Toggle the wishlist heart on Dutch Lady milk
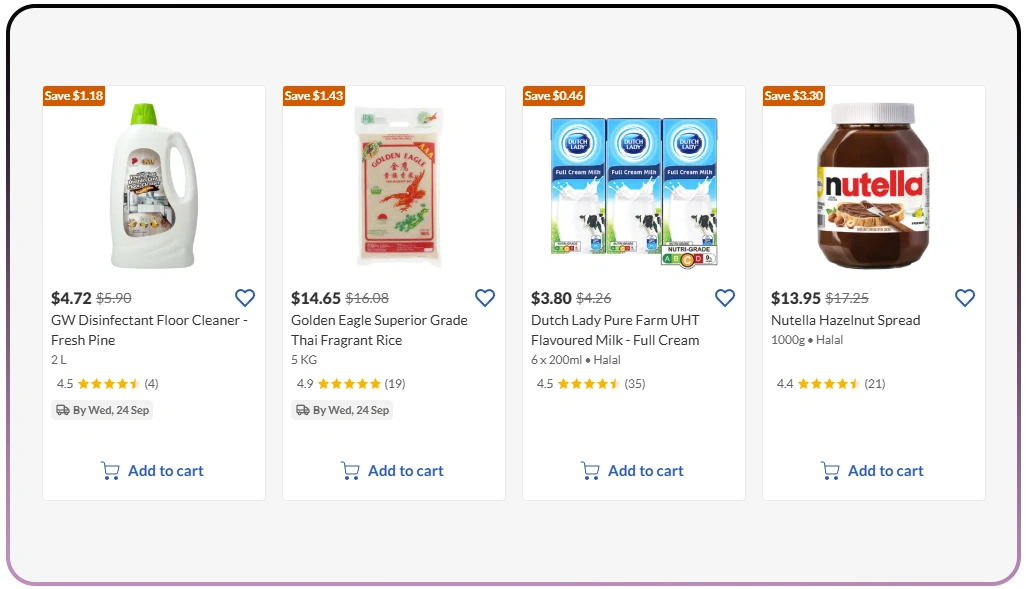This screenshot has width=1026, height=589. tap(725, 297)
